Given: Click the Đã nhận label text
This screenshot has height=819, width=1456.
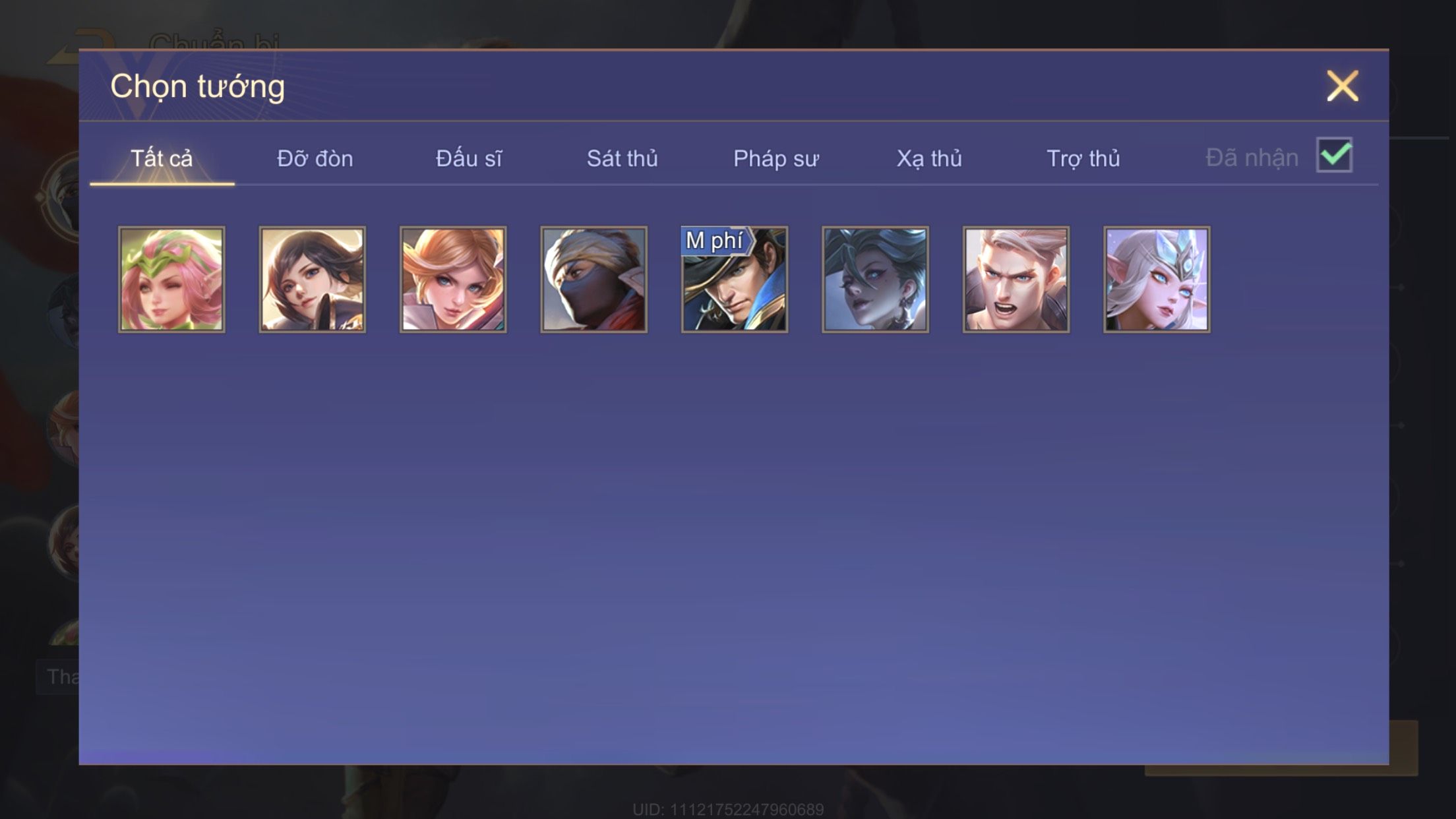Looking at the screenshot, I should tap(1252, 158).
